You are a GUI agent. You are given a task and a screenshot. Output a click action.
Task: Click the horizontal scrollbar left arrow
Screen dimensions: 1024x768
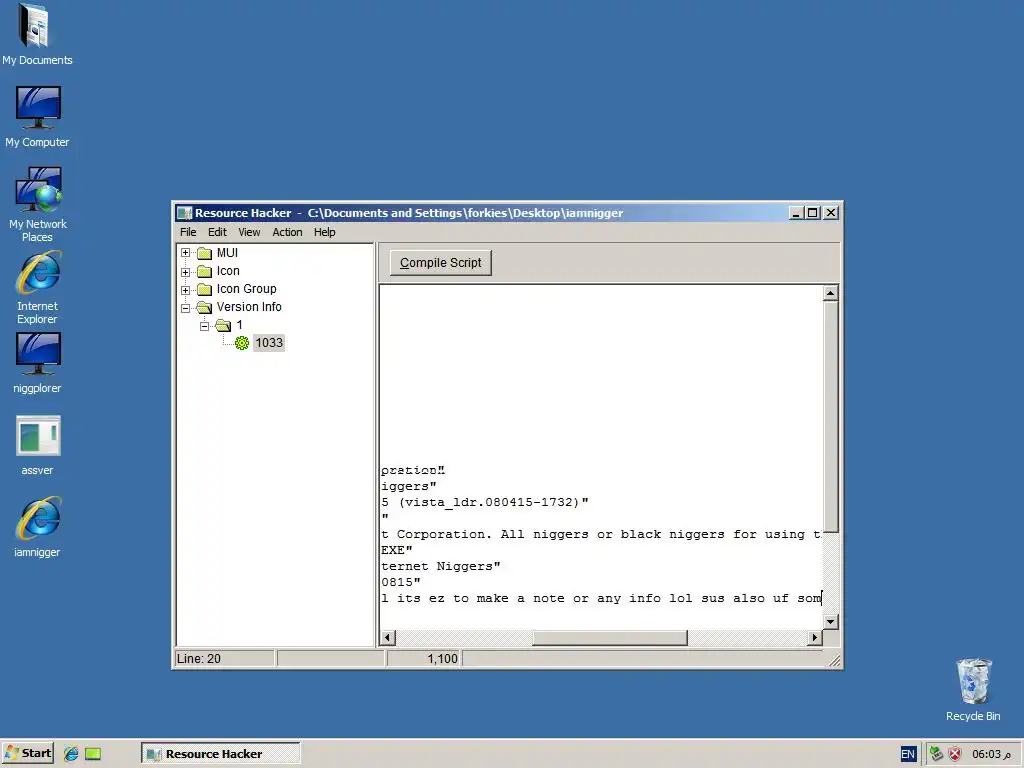point(388,637)
